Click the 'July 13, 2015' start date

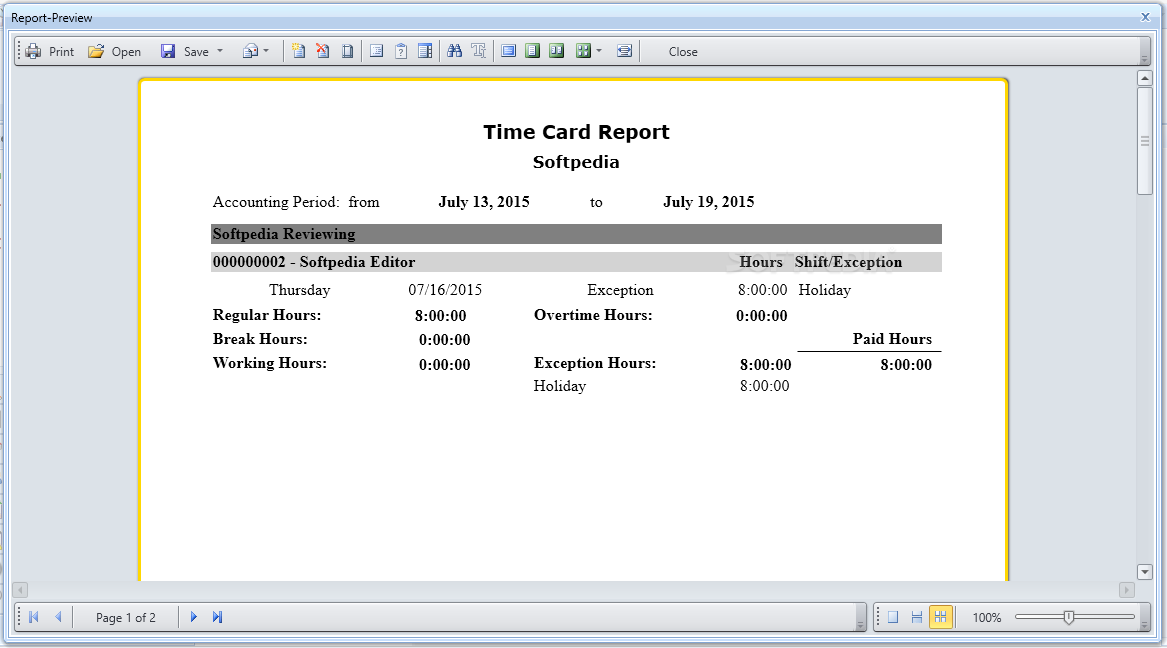(484, 202)
